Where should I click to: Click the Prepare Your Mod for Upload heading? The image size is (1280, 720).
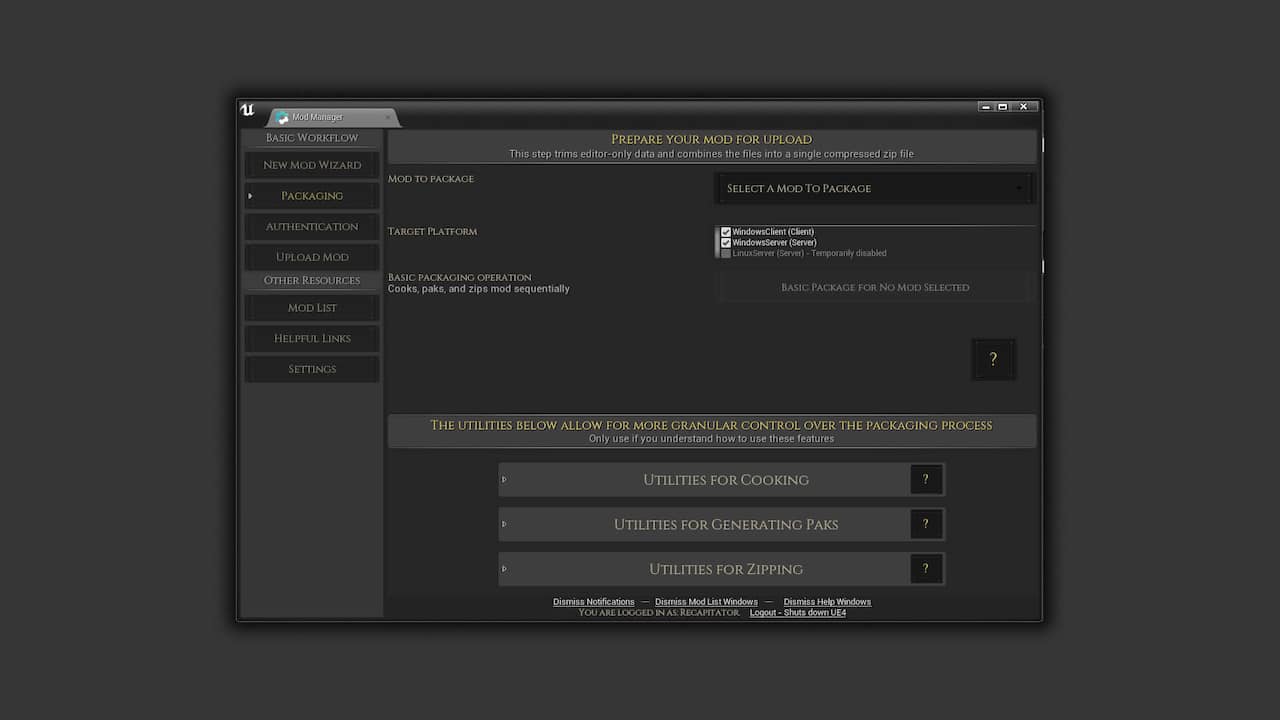pos(712,139)
